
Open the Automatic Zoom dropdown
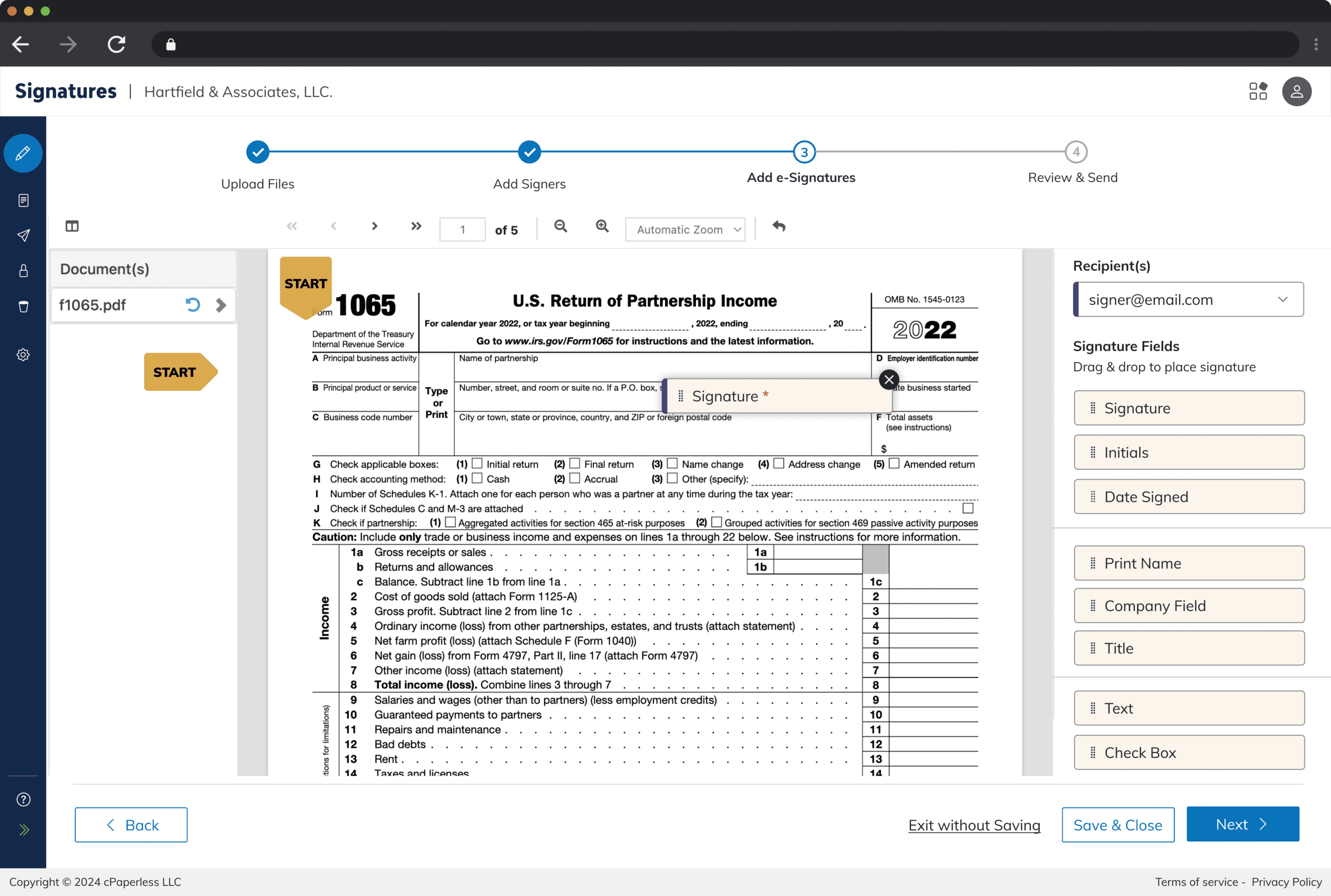pos(685,229)
